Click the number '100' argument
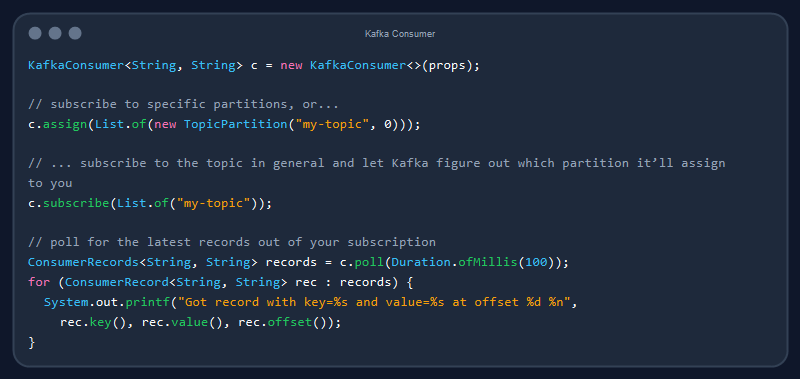This screenshot has width=800, height=379. pyautogui.click(x=536, y=263)
